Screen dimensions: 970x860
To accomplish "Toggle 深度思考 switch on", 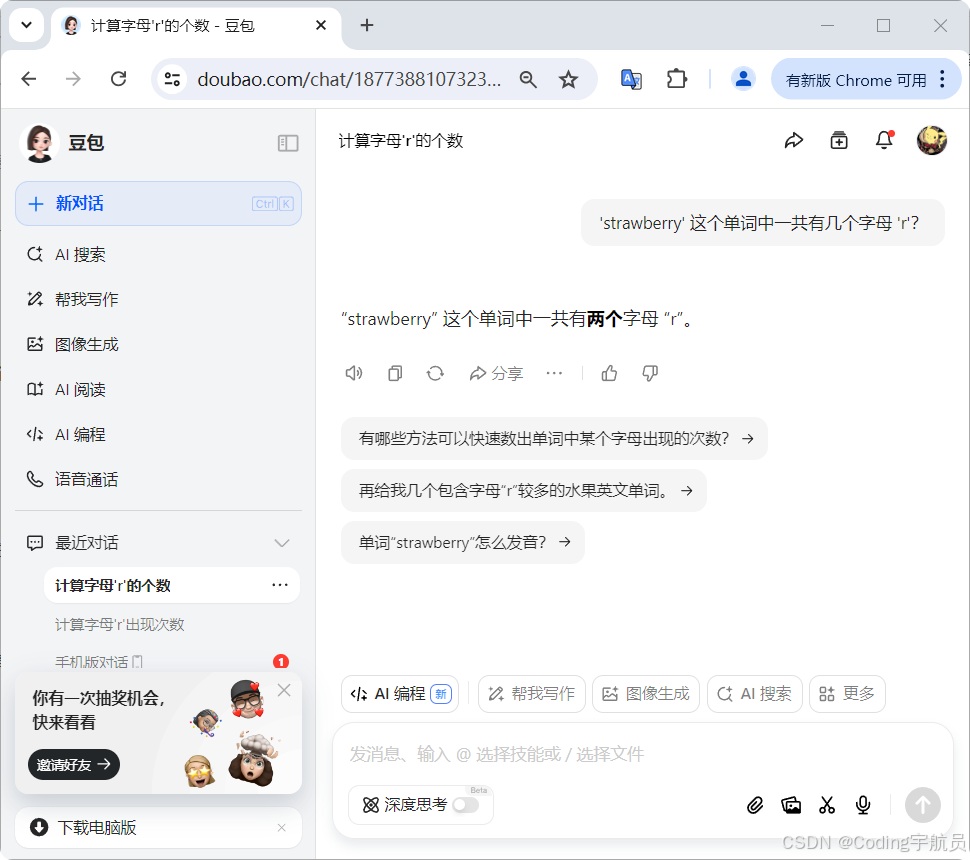I will 466,805.
